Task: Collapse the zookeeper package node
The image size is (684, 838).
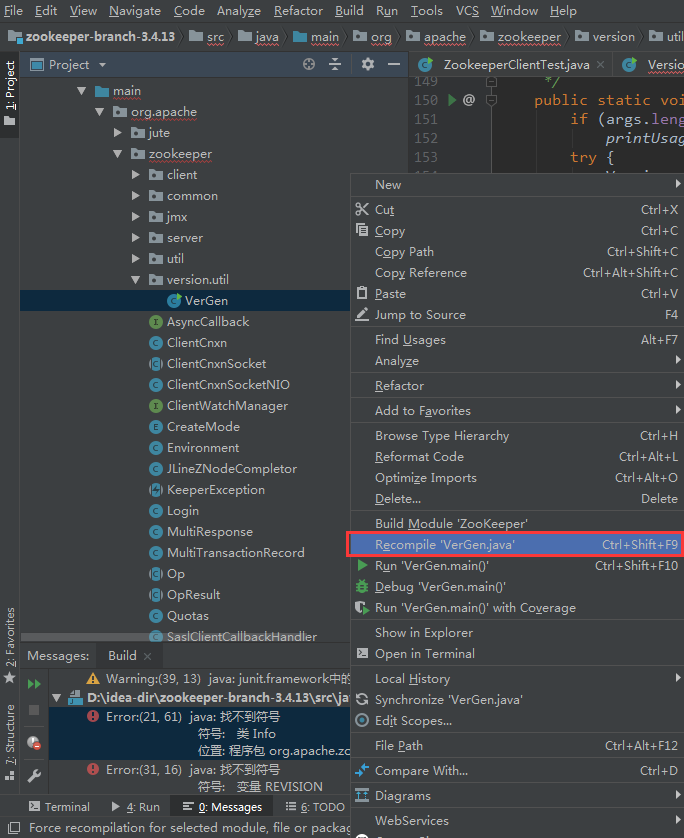Action: 118,154
